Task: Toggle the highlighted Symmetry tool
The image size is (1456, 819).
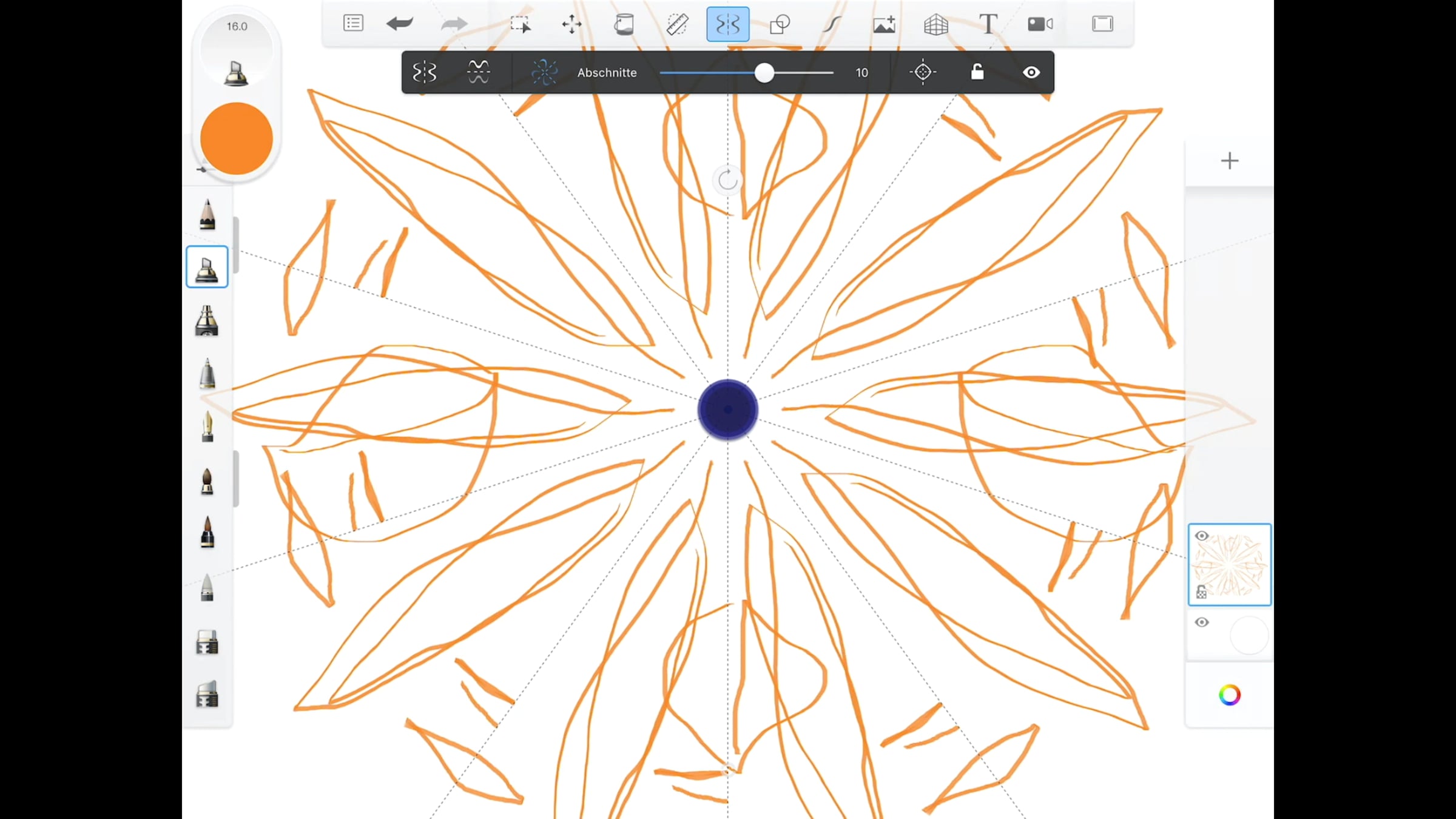Action: (x=728, y=24)
